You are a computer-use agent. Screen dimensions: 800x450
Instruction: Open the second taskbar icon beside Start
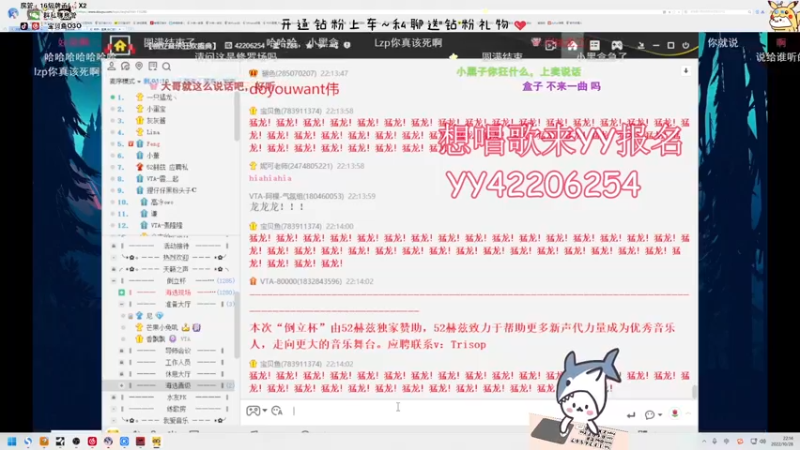coord(28,441)
